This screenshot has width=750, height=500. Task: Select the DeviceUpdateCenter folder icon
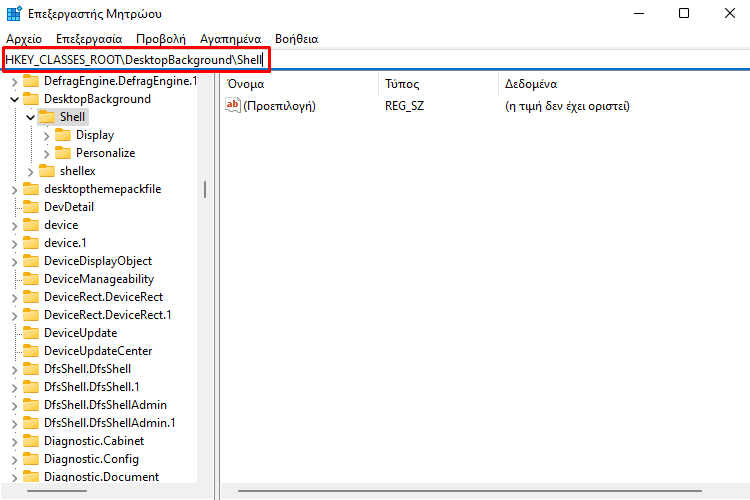(31, 351)
